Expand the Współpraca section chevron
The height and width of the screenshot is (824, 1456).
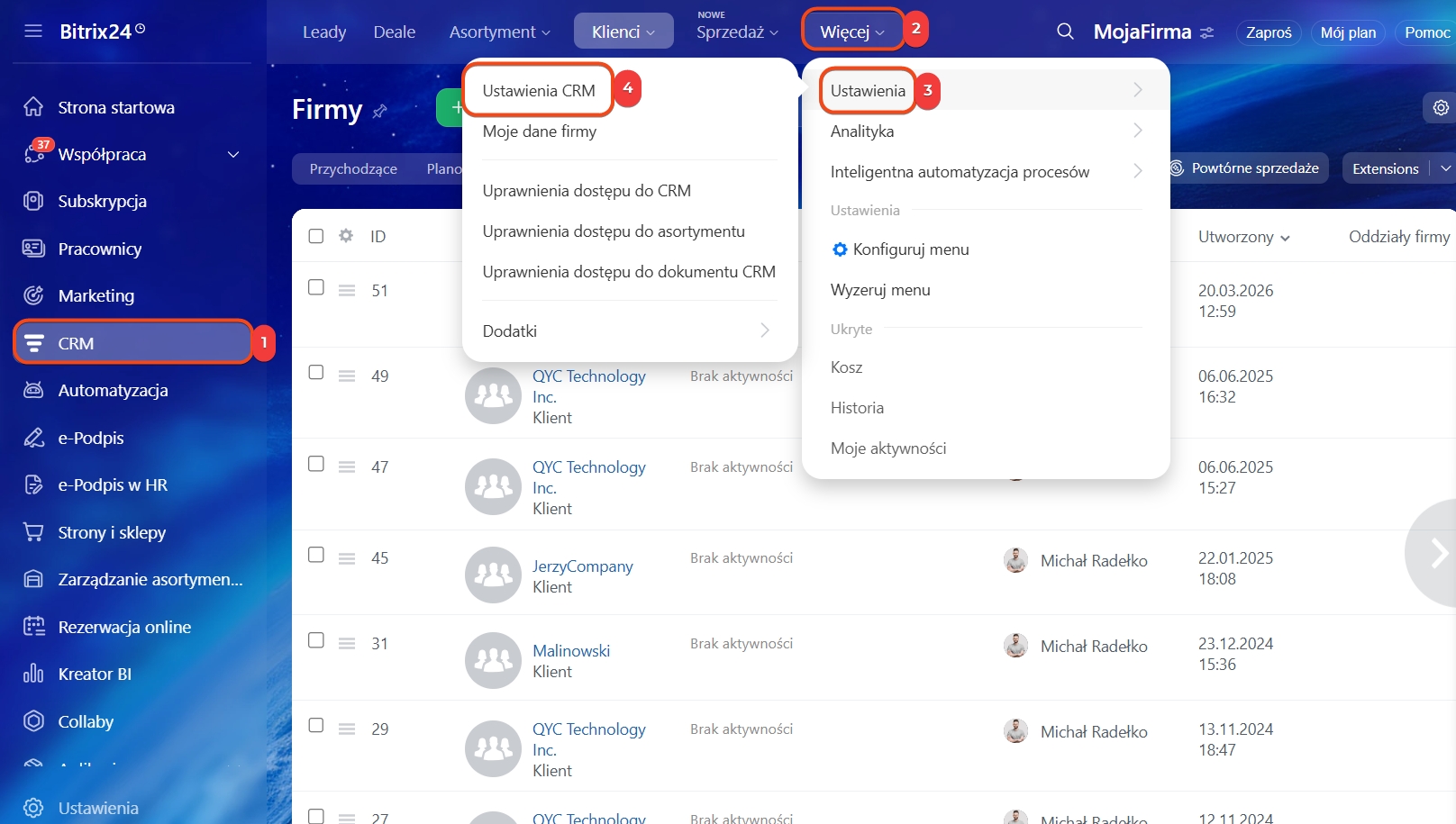point(233,155)
